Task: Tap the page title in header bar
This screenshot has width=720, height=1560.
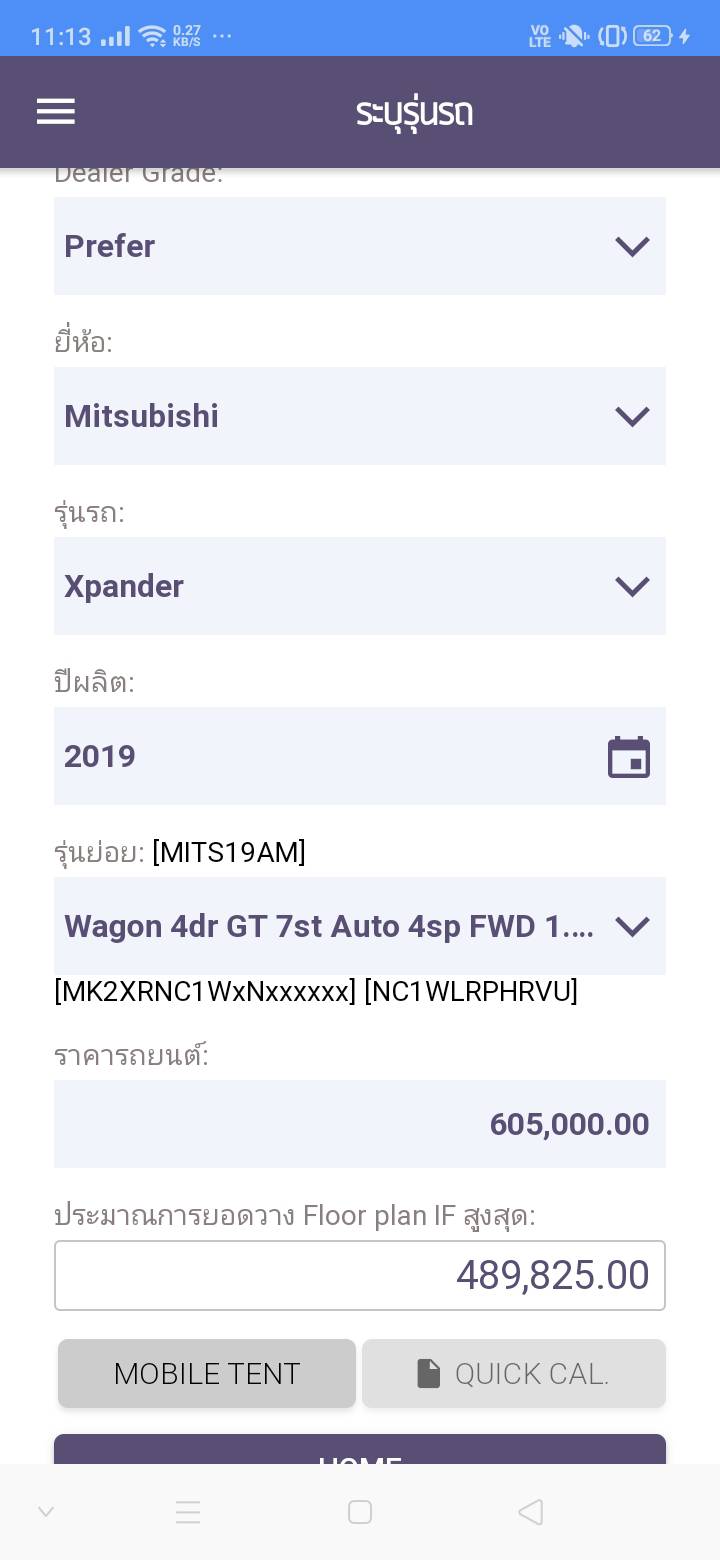Action: (x=414, y=112)
